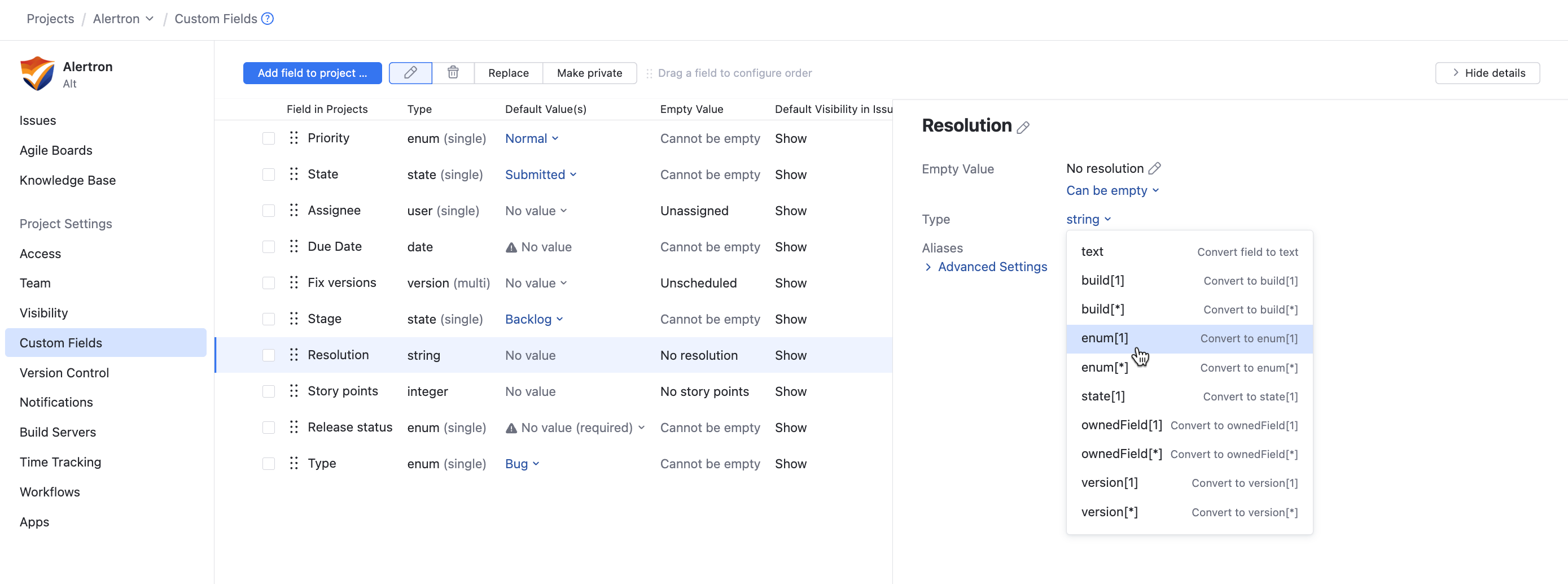Open the Alertron breadcrumb project switcher
The width and height of the screenshot is (1568, 584).
[123, 19]
